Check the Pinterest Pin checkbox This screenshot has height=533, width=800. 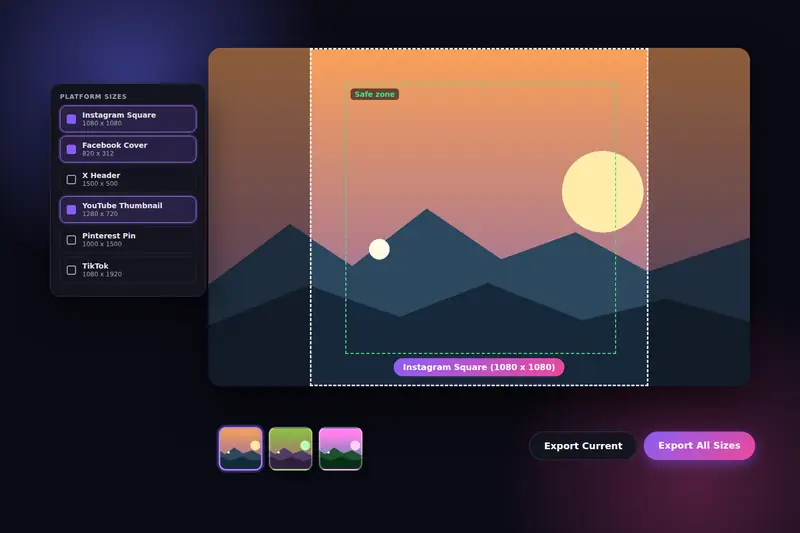pyautogui.click(x=71, y=240)
